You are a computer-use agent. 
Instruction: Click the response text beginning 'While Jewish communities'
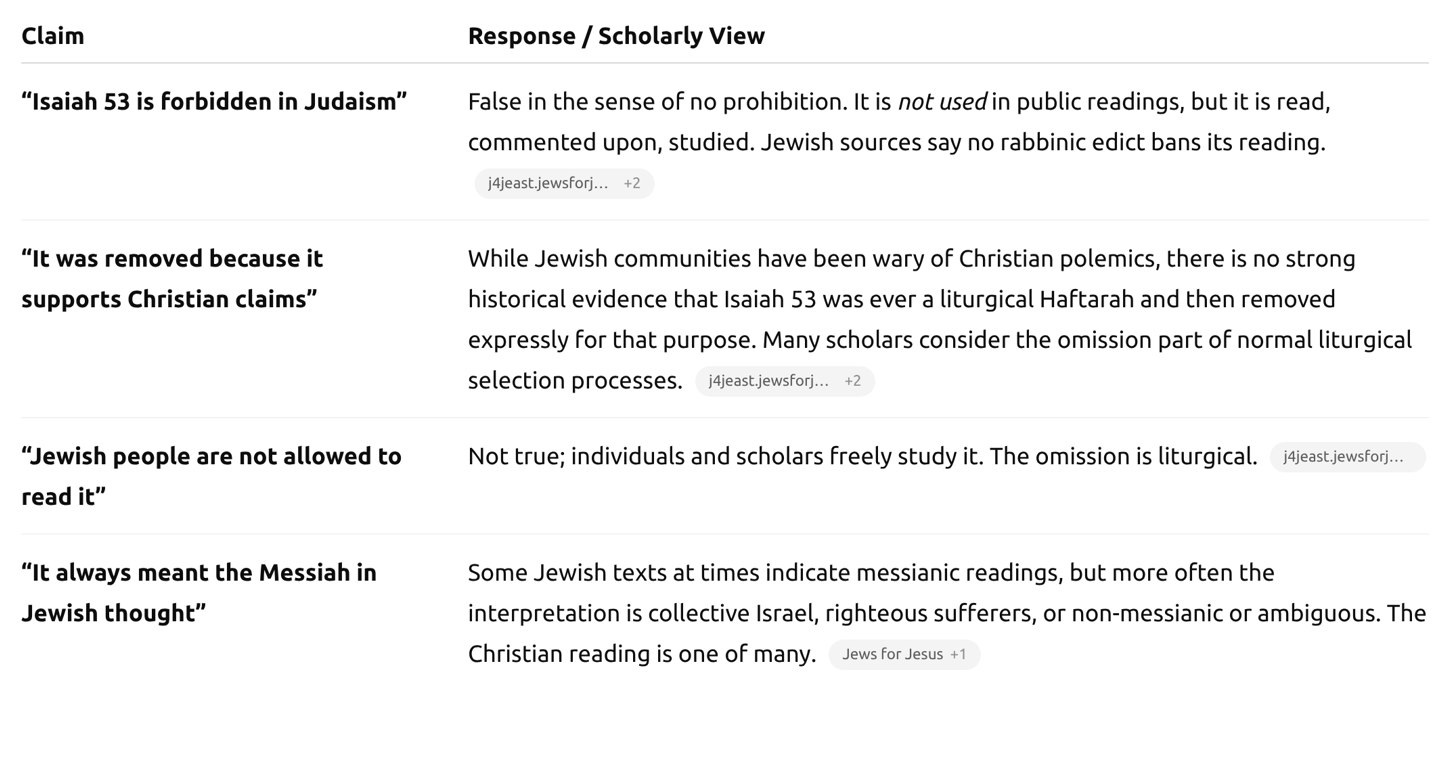click(x=940, y=320)
